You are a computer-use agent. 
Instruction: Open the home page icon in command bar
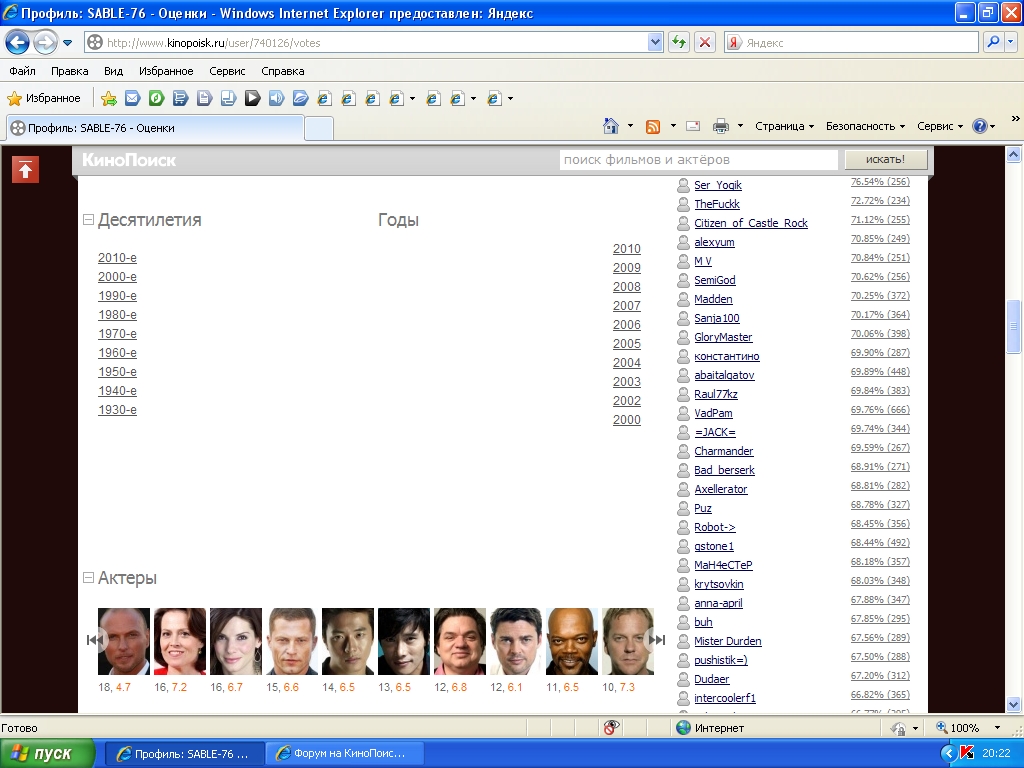click(x=611, y=126)
